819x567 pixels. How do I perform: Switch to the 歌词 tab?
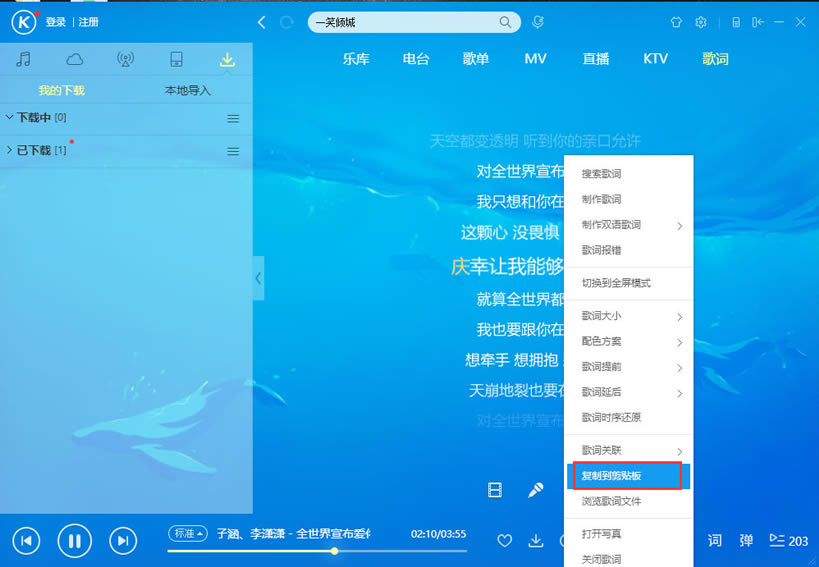coord(715,58)
